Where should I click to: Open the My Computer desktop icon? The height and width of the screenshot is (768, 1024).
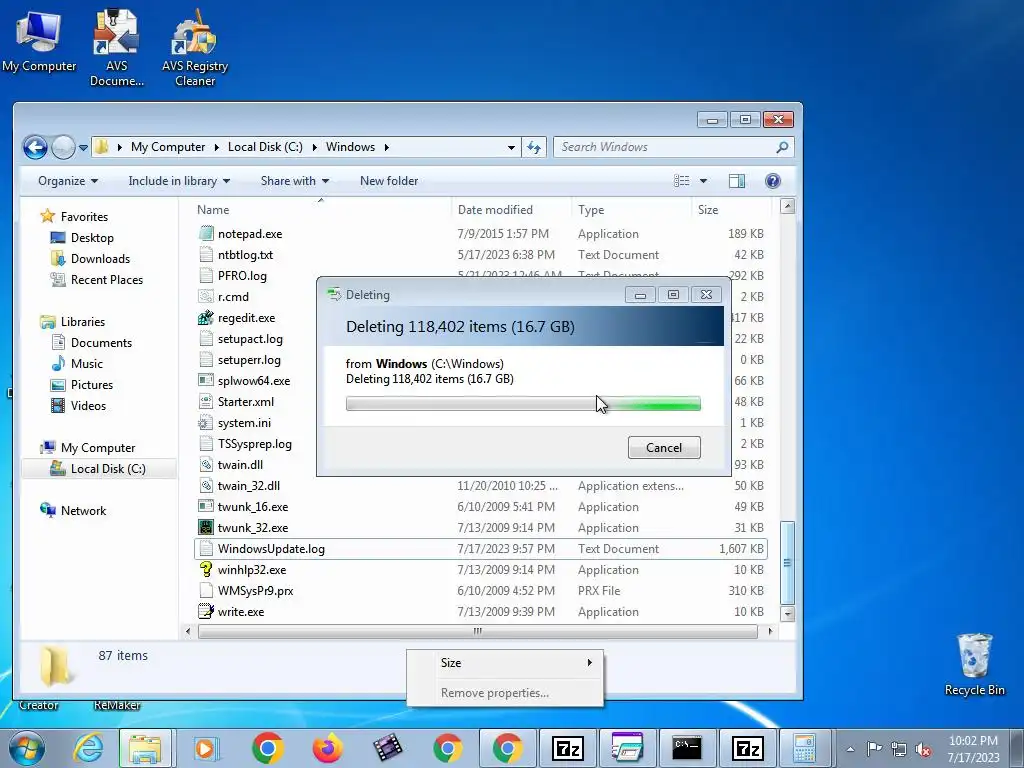[x=39, y=40]
